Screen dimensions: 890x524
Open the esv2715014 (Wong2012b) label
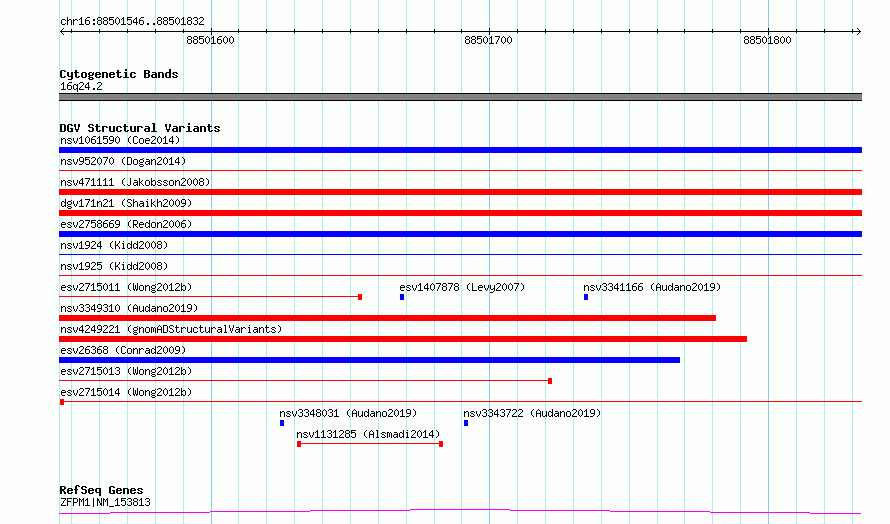pos(126,392)
